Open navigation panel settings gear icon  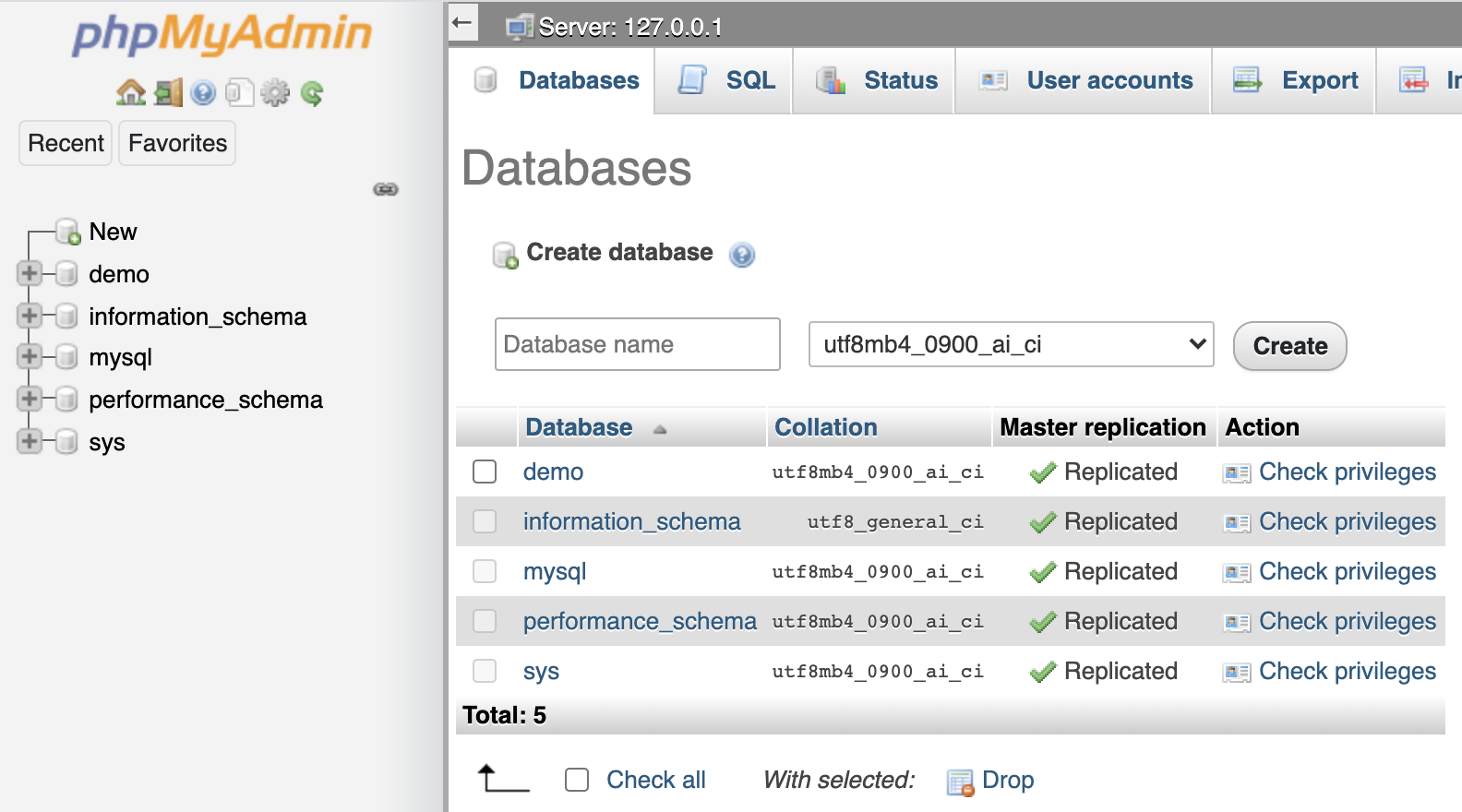[x=275, y=93]
